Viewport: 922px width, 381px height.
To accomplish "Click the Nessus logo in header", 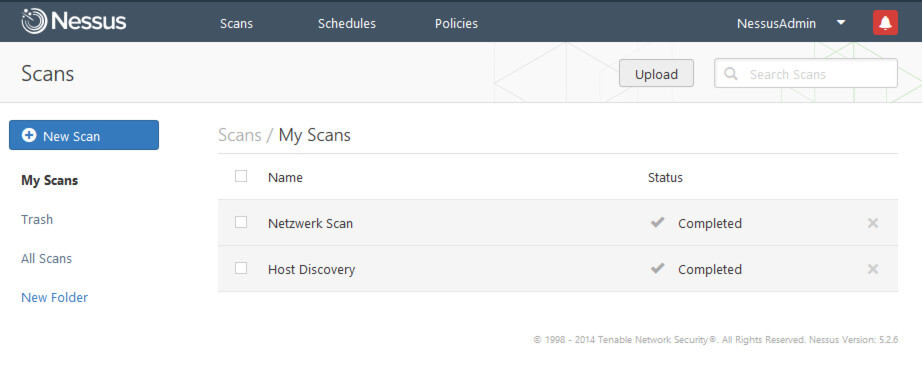I will (74, 22).
